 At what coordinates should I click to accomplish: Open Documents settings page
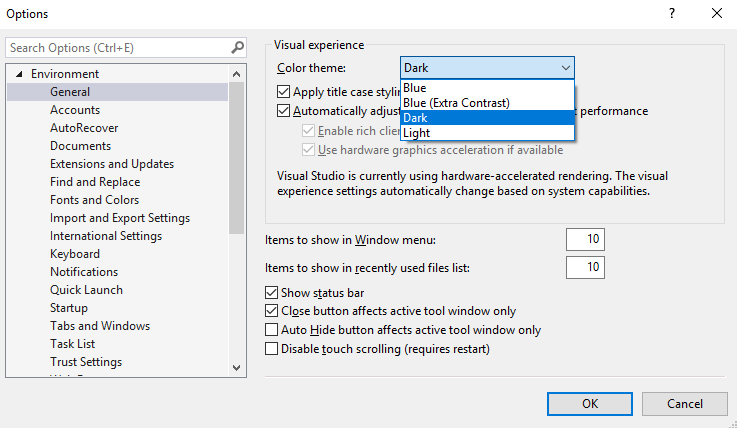(80, 146)
